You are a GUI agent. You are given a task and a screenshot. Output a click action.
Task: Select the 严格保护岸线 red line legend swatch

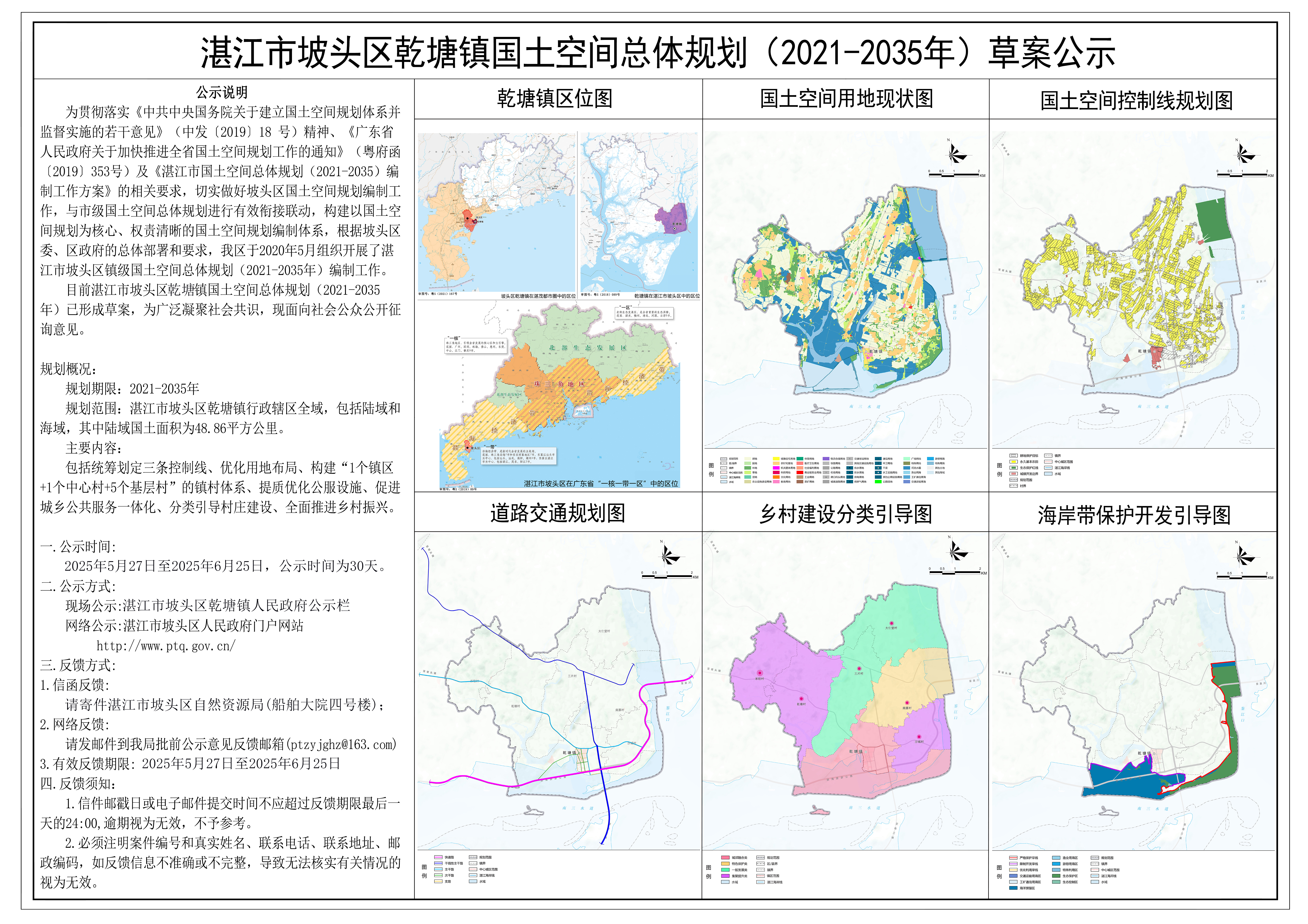click(x=1013, y=858)
